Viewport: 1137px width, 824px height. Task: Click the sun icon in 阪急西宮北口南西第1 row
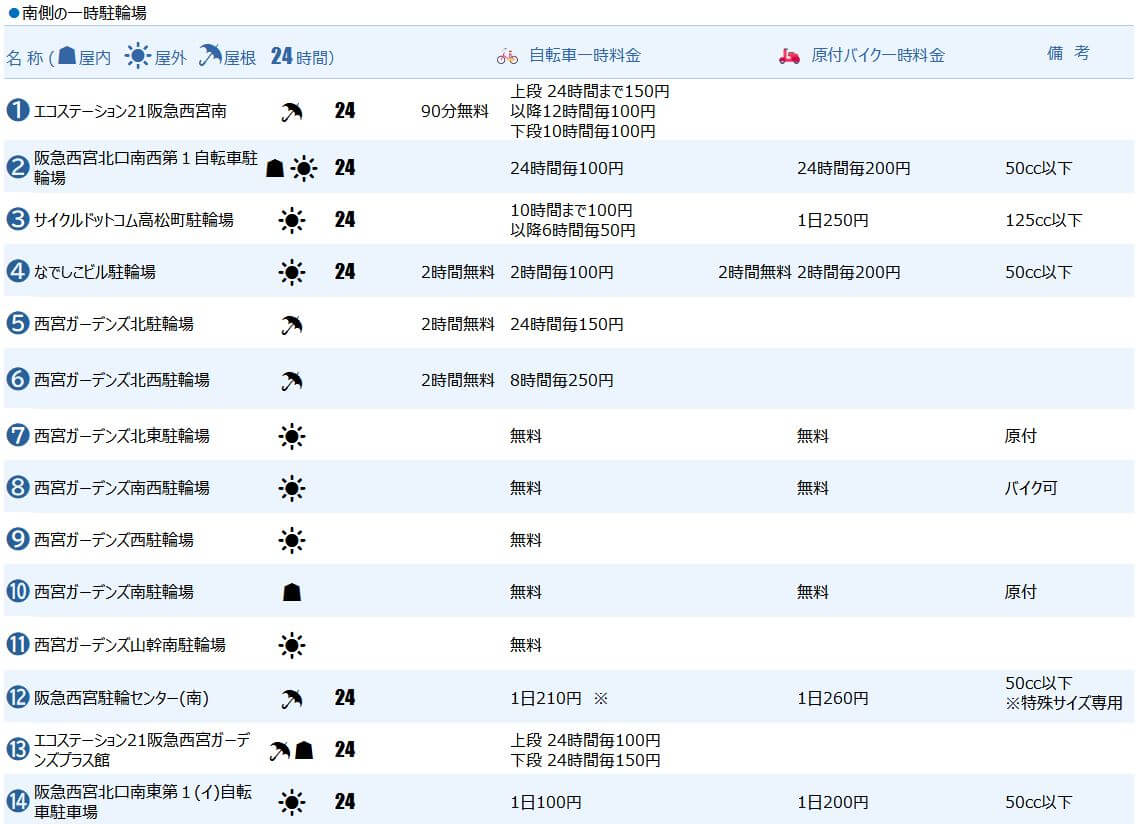pos(304,168)
